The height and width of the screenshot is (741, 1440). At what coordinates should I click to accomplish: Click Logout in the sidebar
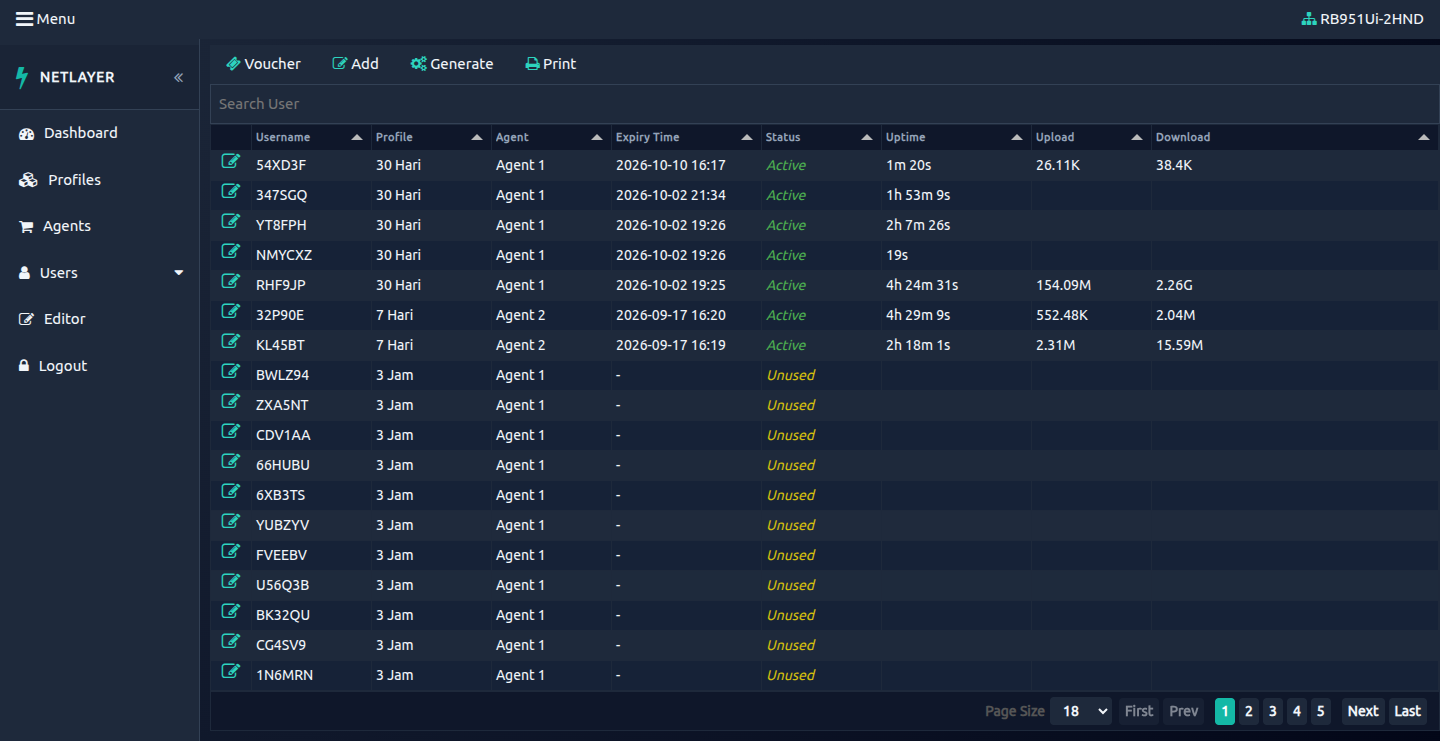[x=53, y=366]
